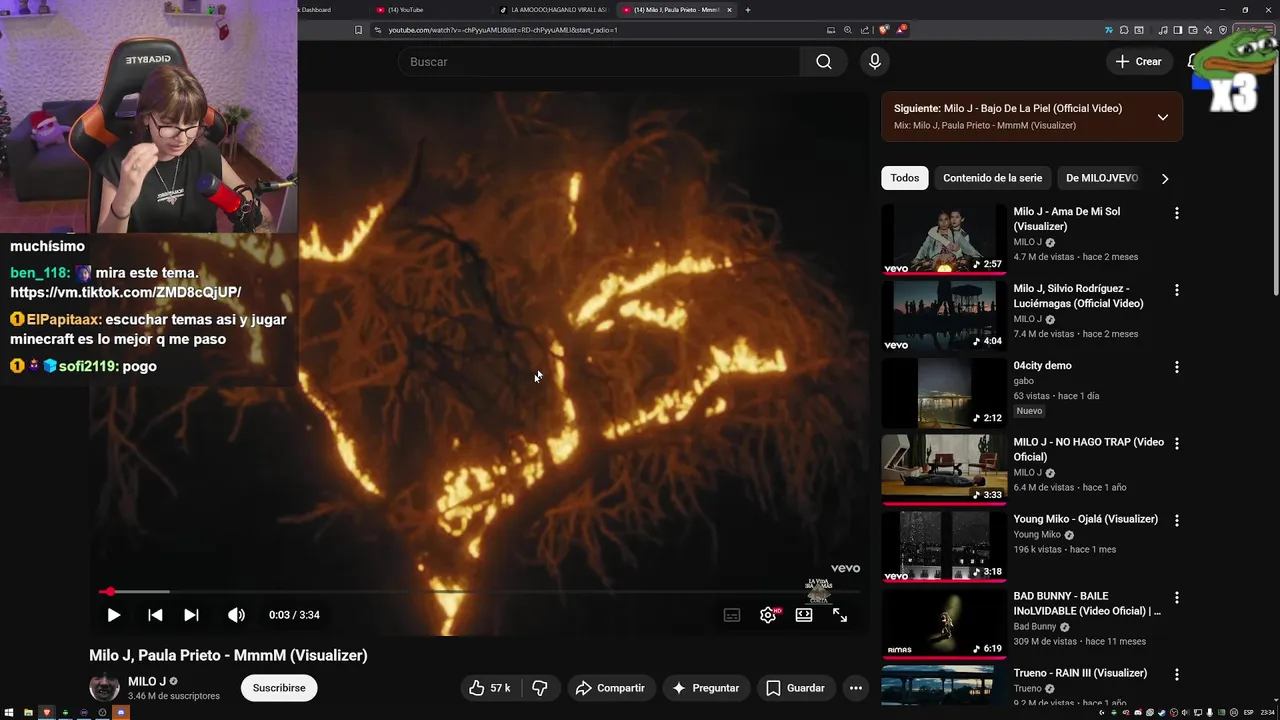Screen dimensions: 1280x720
Task: Click Suscribirse to MILO J channel
Action: coord(279,688)
